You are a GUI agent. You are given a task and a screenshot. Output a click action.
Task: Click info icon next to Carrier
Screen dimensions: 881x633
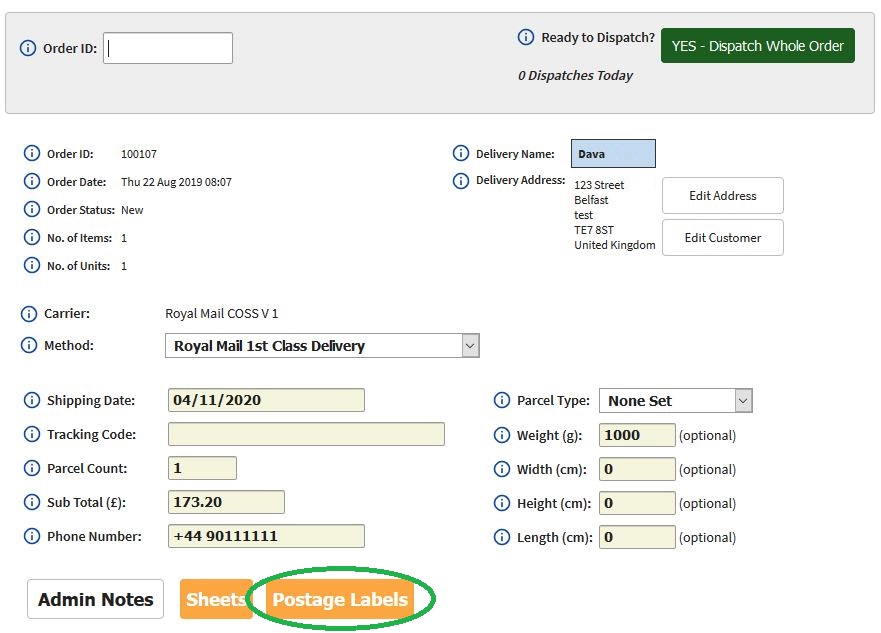click(29, 313)
